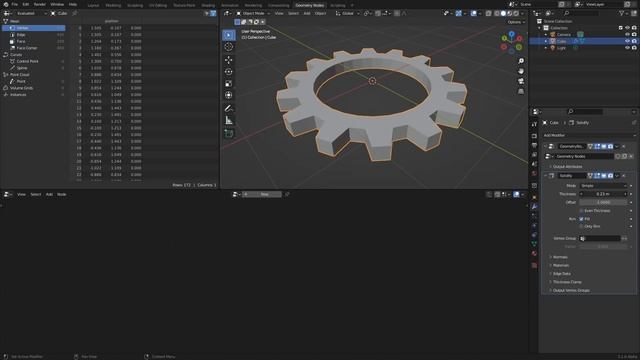
Task: Open the Add Modifier dropdown
Action: click(589, 135)
